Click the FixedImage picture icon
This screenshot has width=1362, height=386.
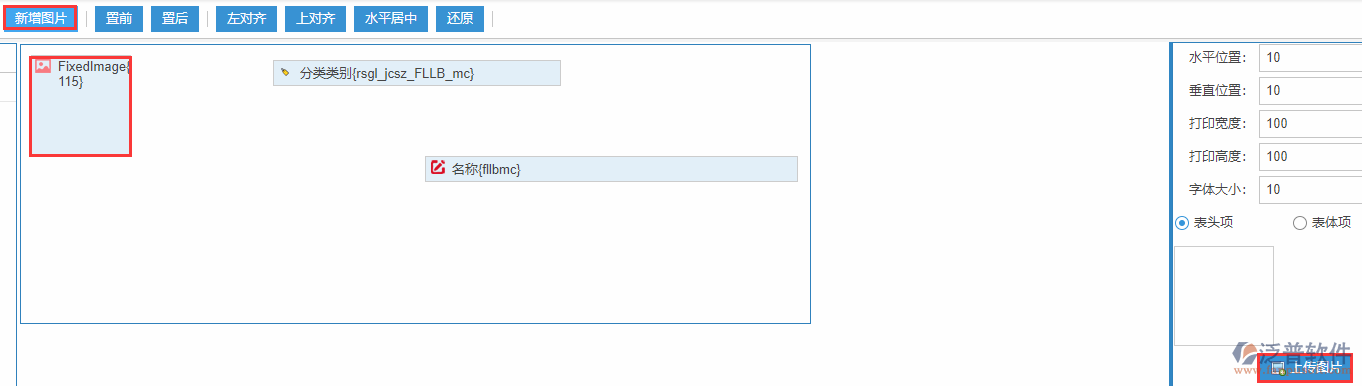pyautogui.click(x=43, y=66)
